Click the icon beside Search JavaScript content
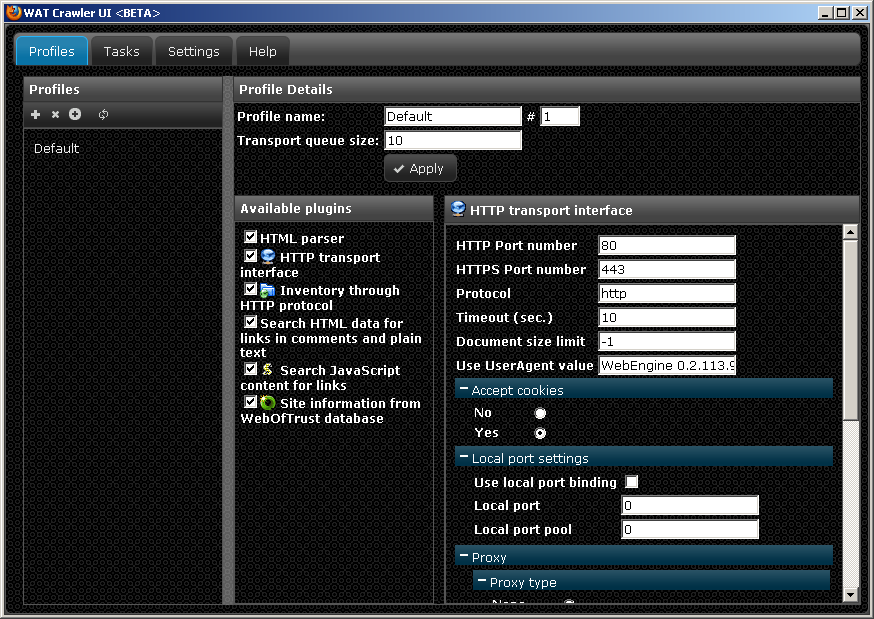 point(268,369)
